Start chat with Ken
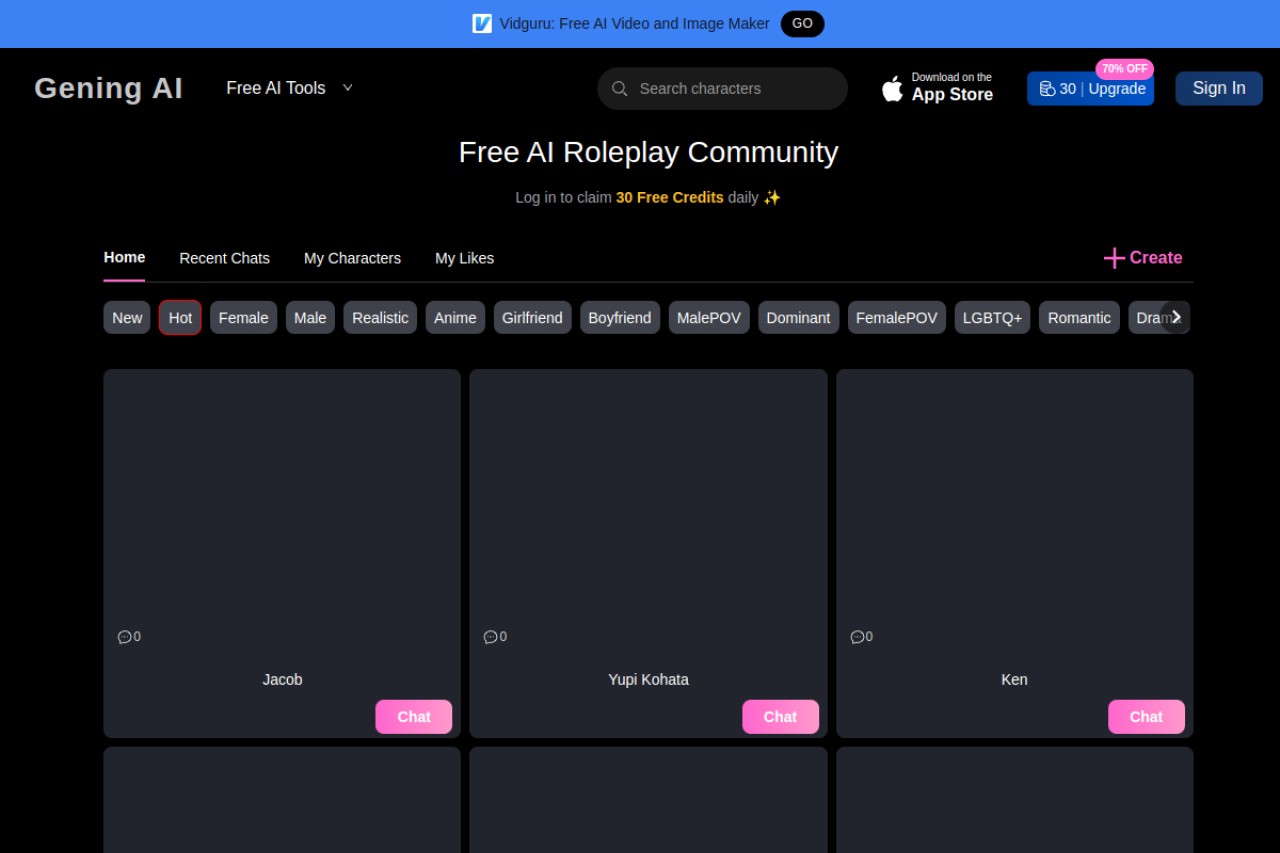 pos(1146,717)
